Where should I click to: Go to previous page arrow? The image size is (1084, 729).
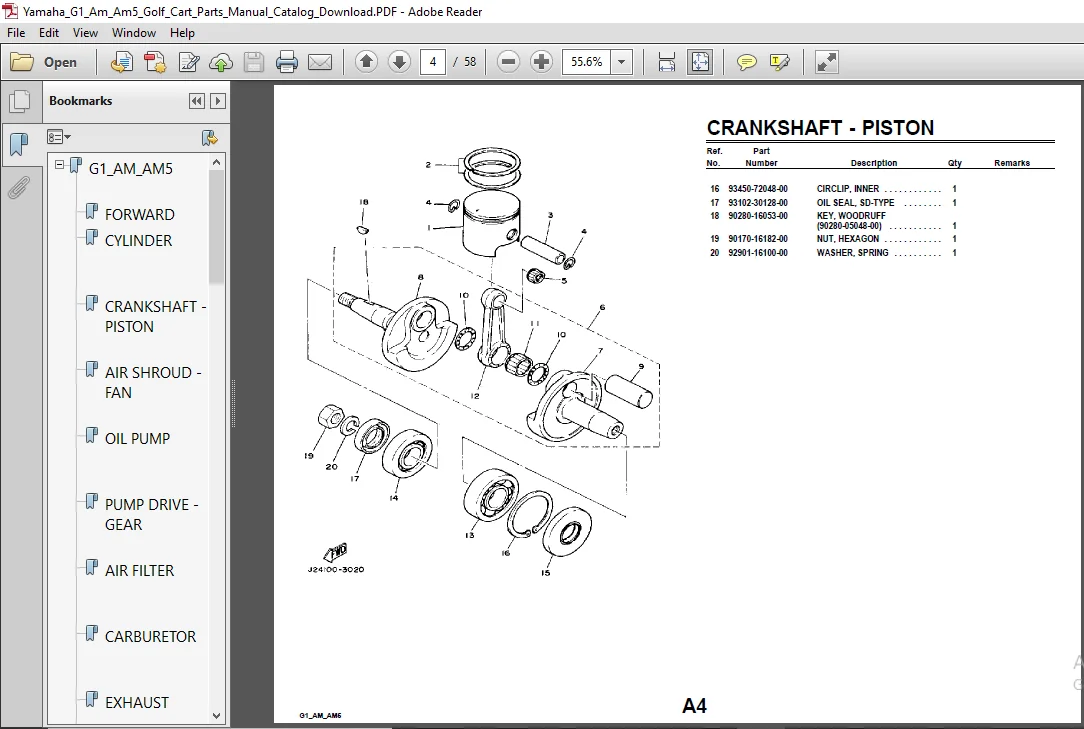(366, 62)
